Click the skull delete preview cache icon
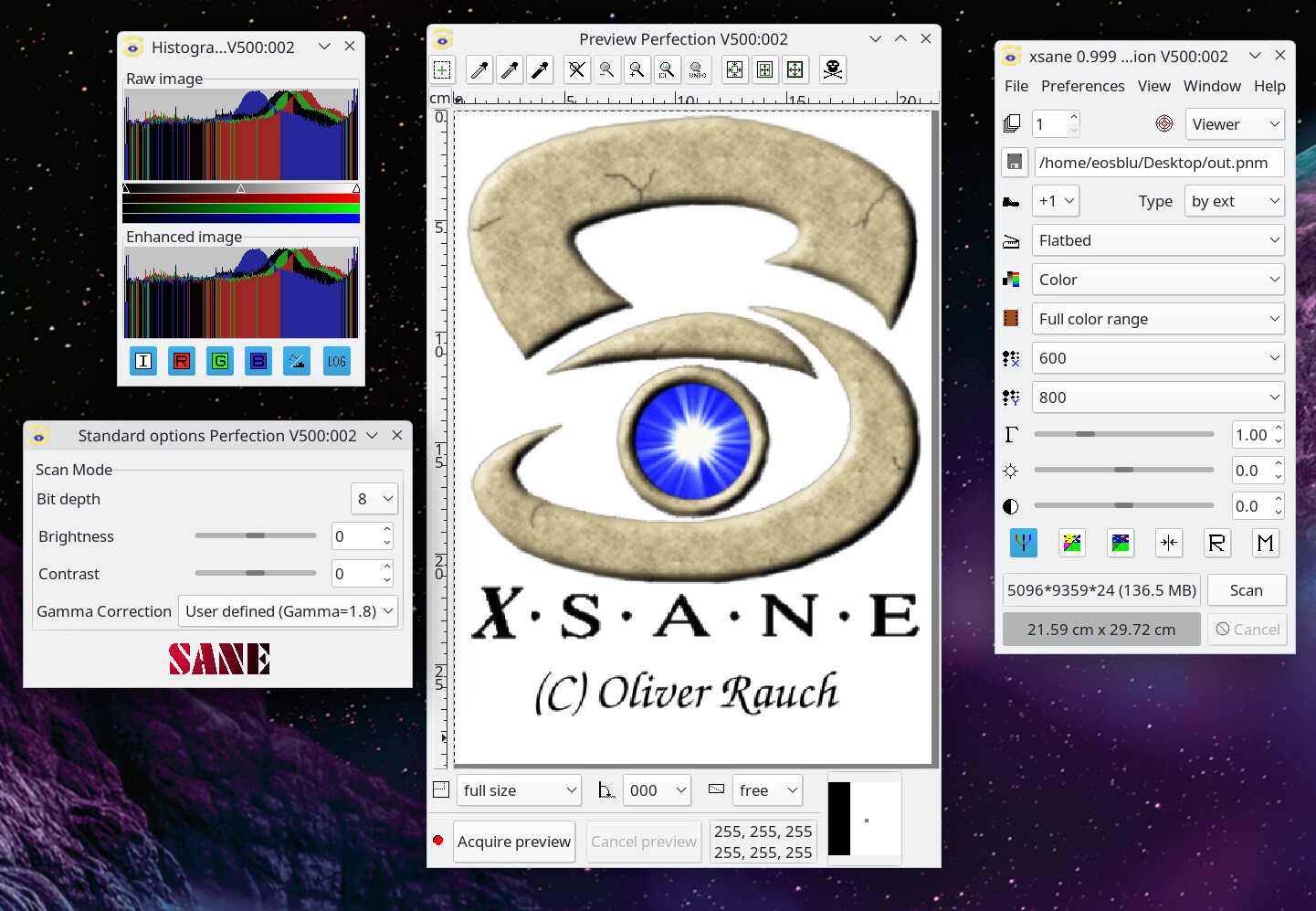 832,69
